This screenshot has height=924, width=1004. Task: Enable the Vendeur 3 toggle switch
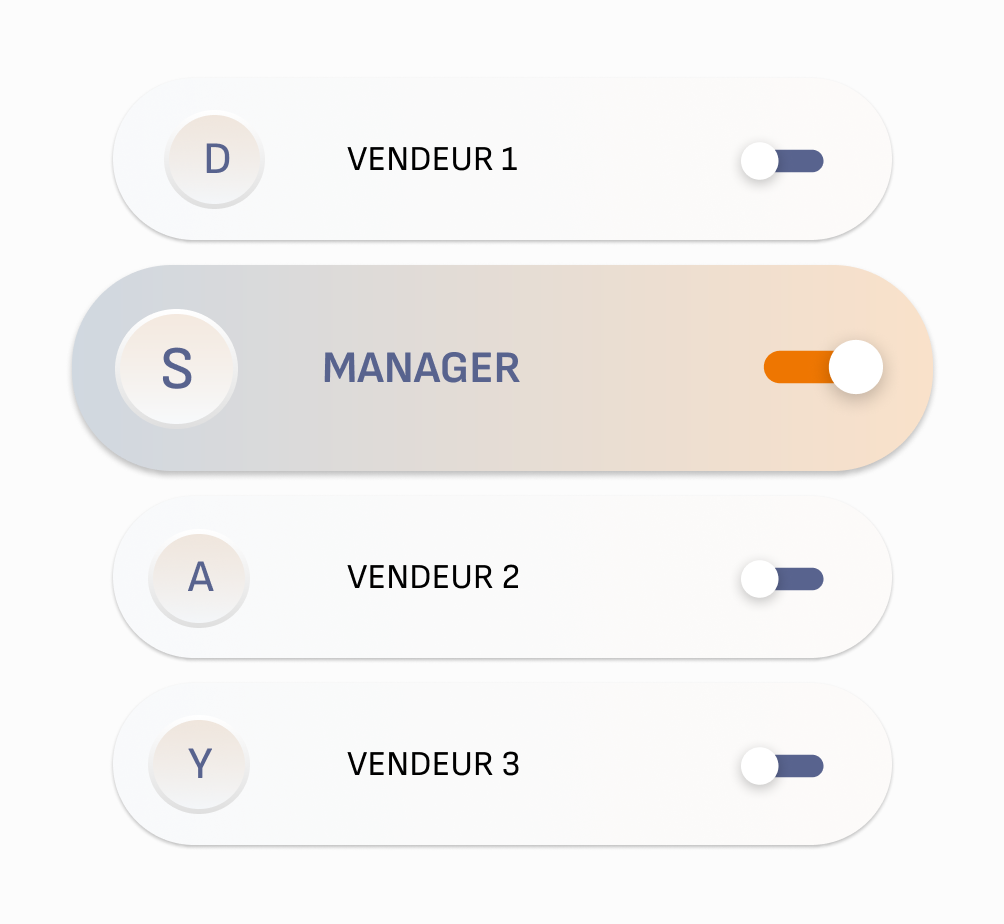coord(784,765)
